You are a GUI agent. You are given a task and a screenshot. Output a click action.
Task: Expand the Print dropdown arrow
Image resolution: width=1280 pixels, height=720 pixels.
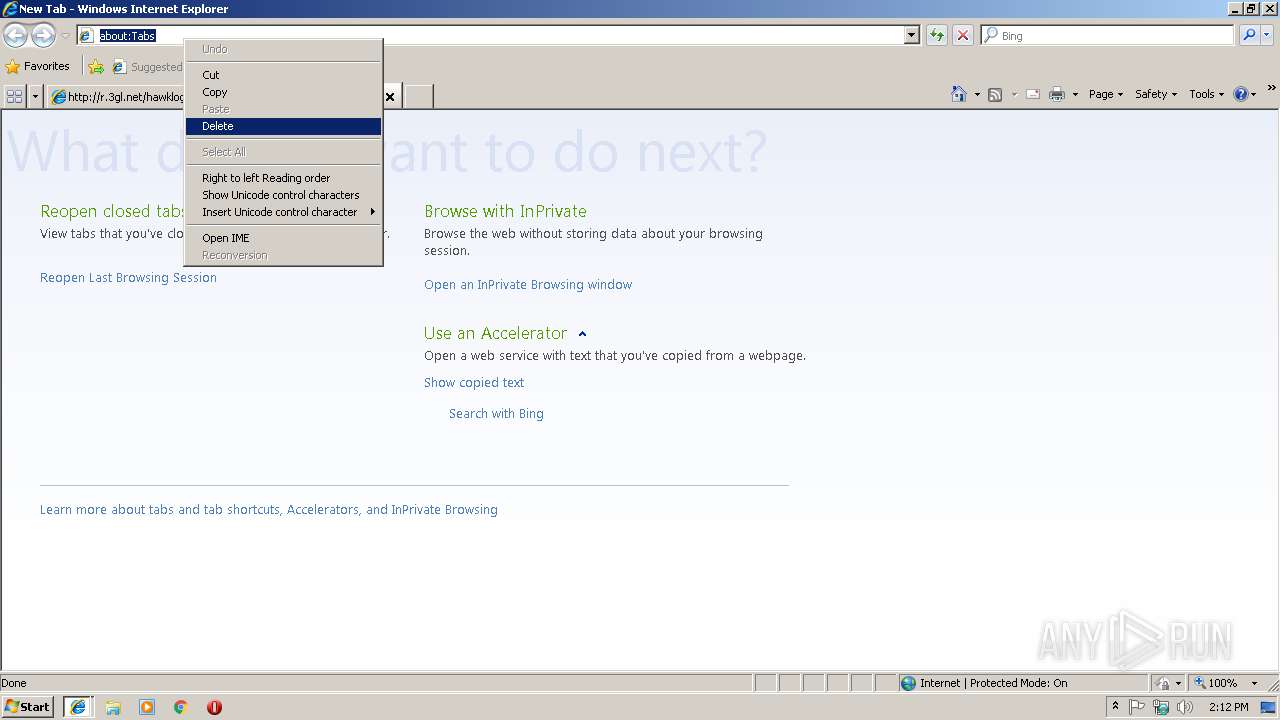click(1075, 94)
